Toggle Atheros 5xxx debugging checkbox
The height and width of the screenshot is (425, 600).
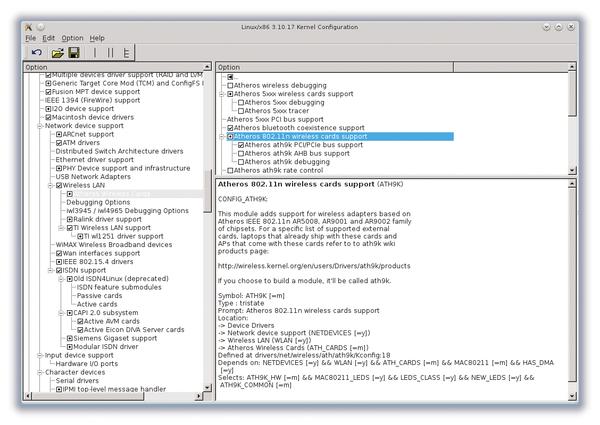click(x=241, y=103)
